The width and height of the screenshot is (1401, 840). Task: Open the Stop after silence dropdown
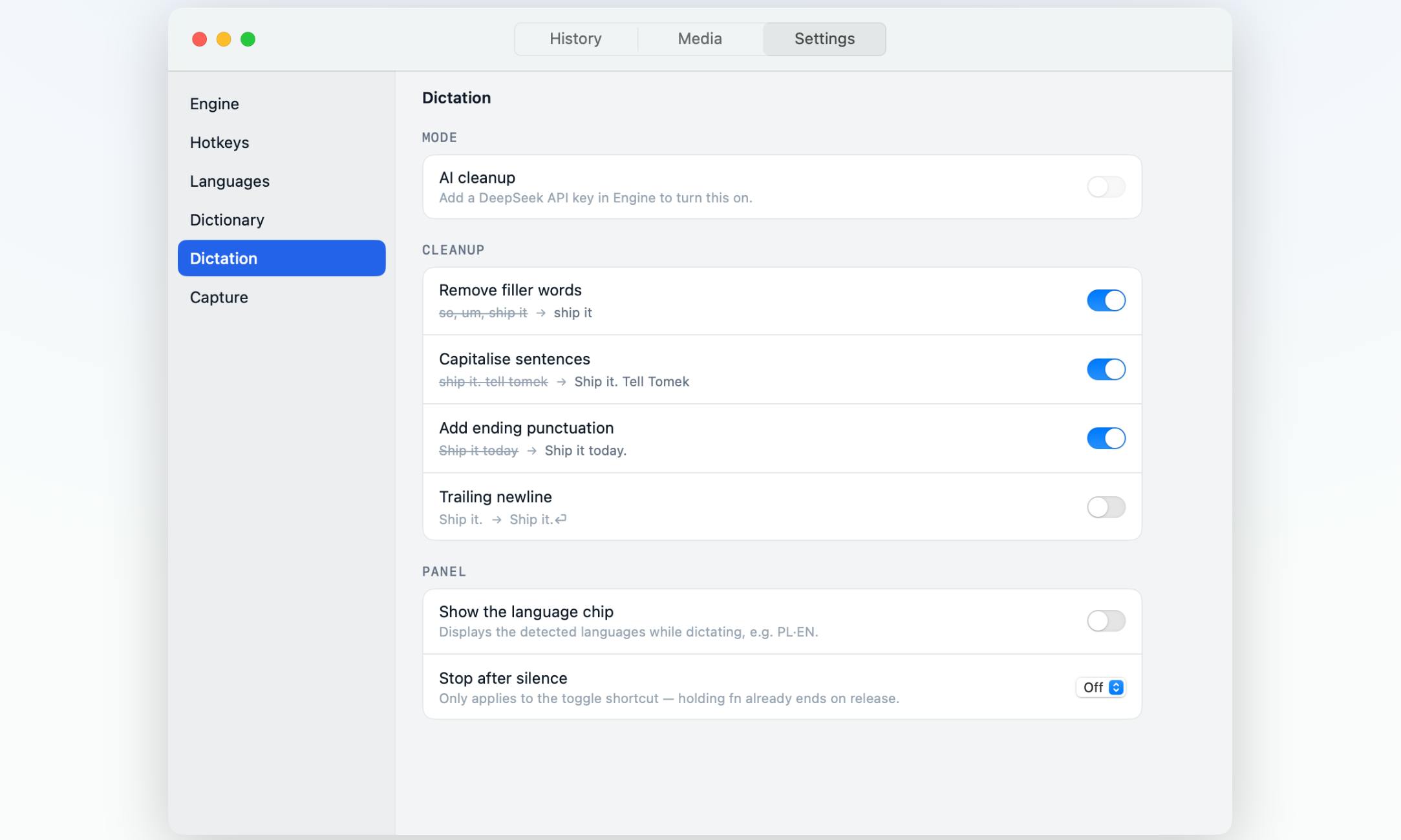[1101, 688]
